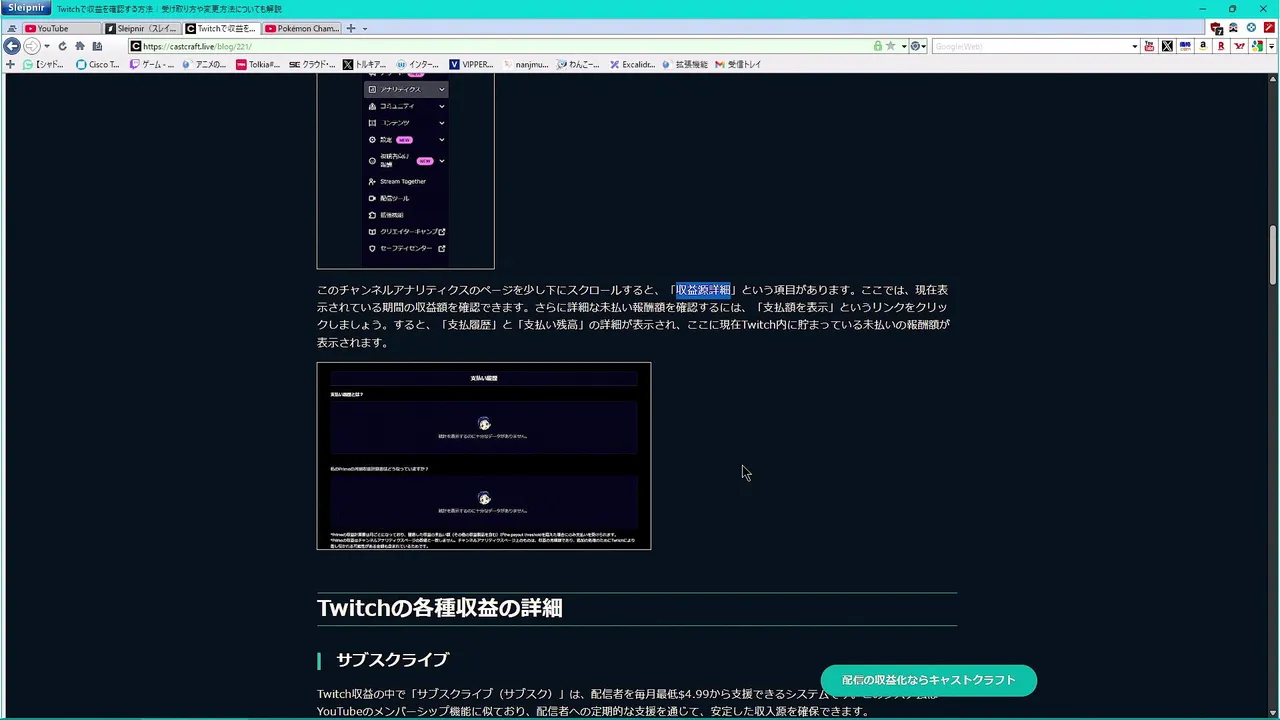Image resolution: width=1280 pixels, height=720 pixels.
Task: Click the blue circular extension icon
Action: pyautogui.click(x=1251, y=28)
